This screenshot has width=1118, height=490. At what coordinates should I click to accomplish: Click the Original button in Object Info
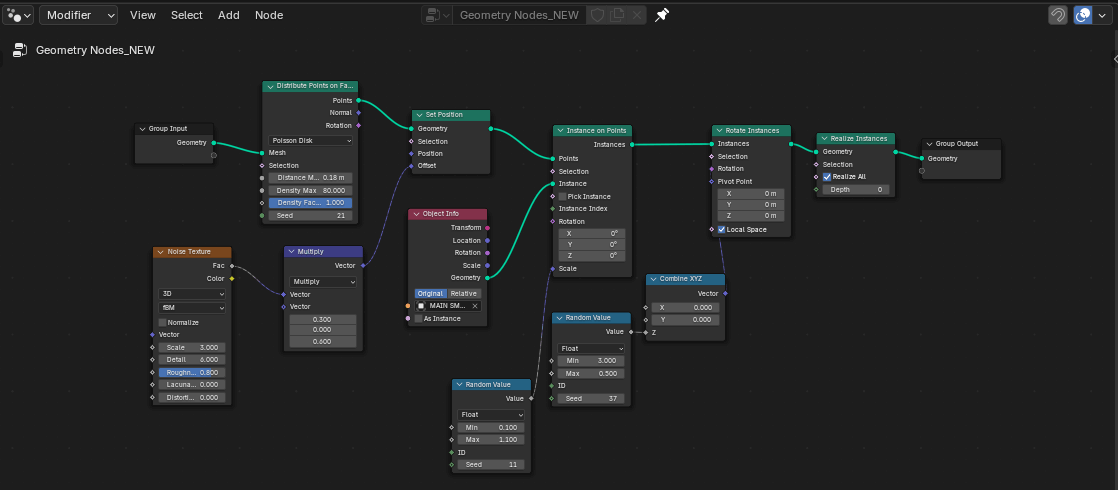430,293
